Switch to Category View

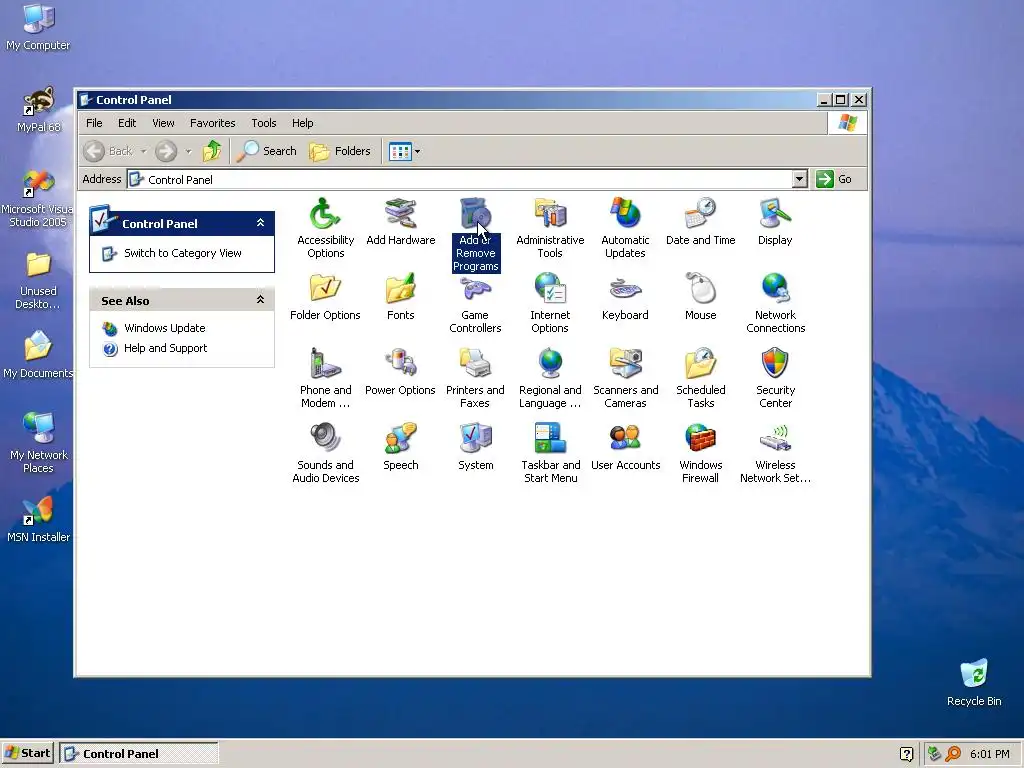point(182,253)
